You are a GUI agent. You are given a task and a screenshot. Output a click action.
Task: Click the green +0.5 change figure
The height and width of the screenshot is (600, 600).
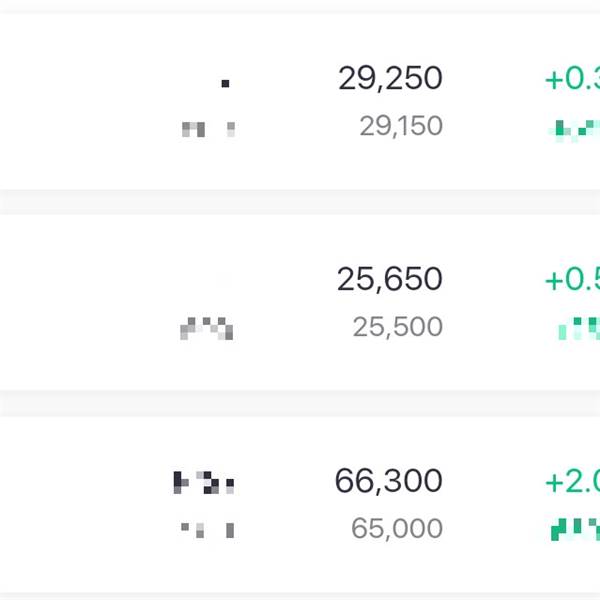point(572,280)
